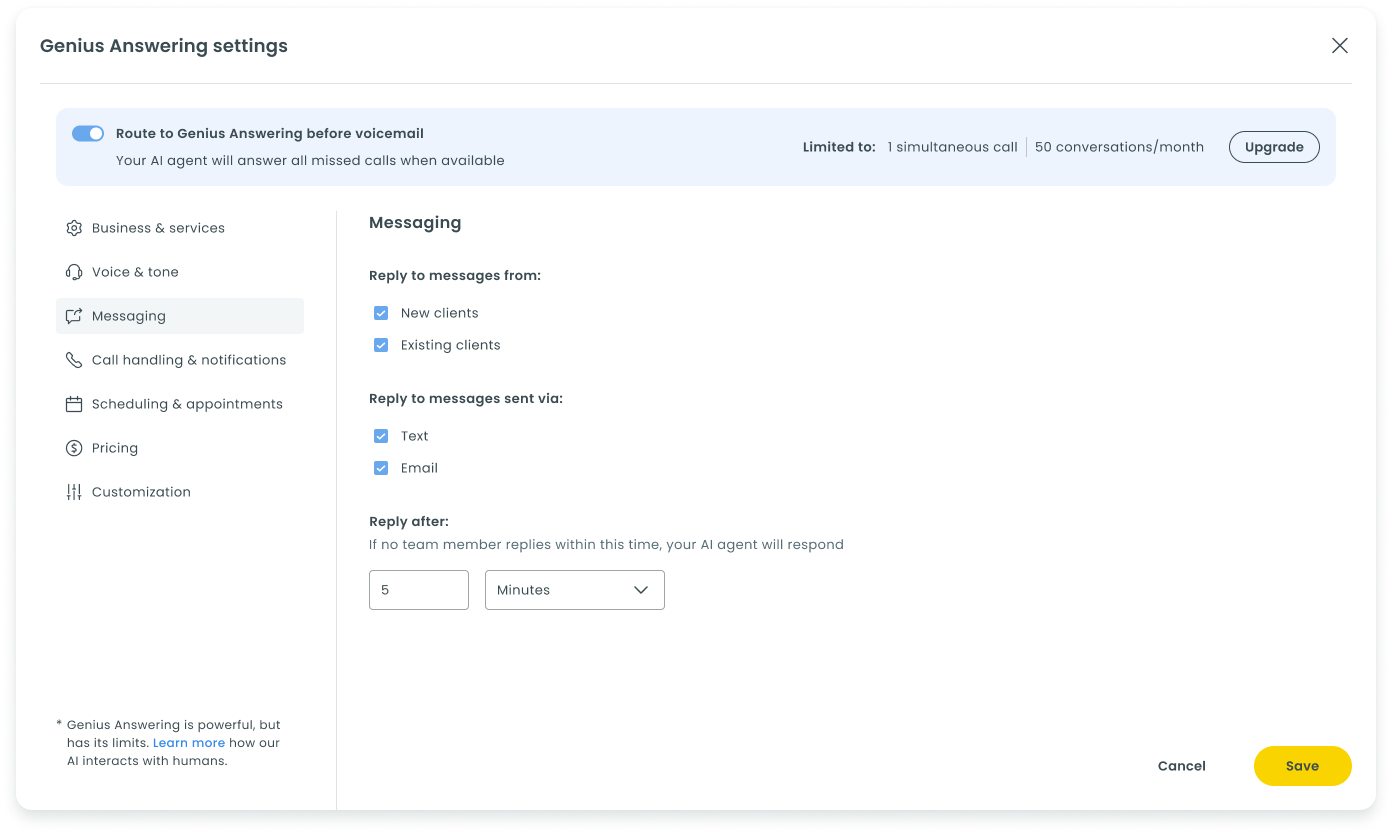Toggle Route to Genius Answering before voicemail

pos(88,133)
